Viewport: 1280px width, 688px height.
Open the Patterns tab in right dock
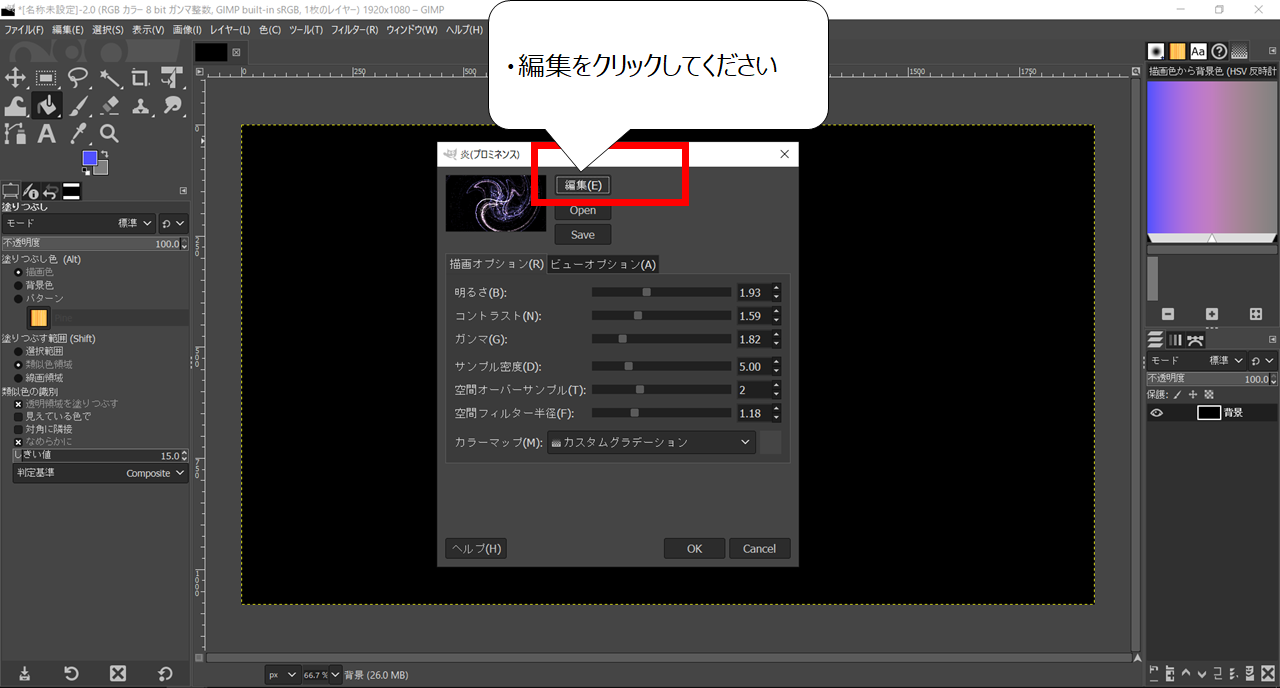pos(1177,51)
